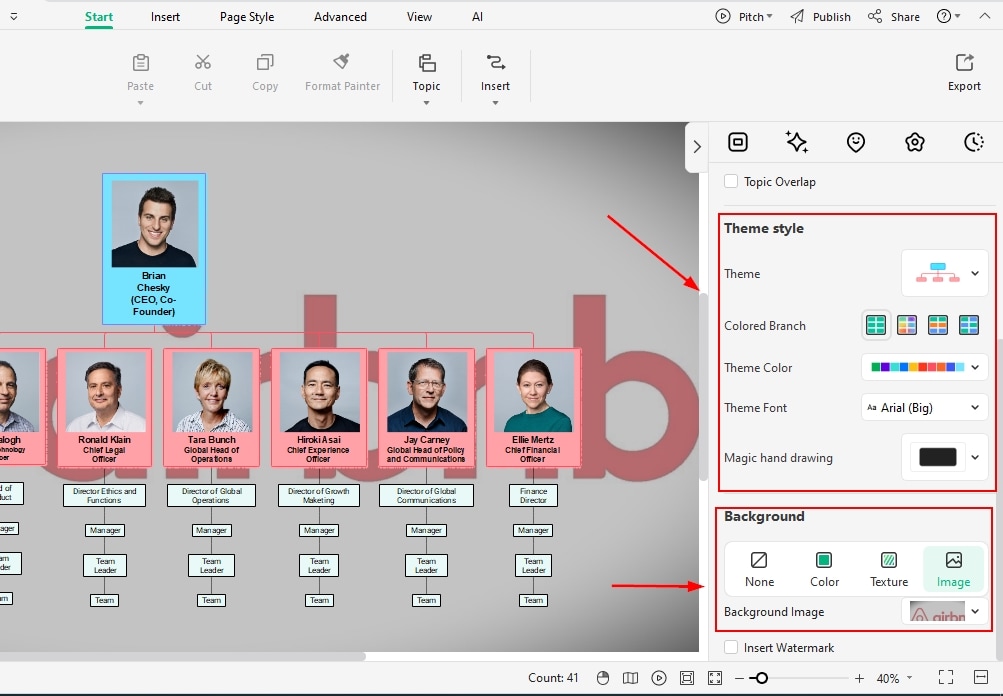
Task: Open the Theme dropdown
Action: tap(945, 273)
